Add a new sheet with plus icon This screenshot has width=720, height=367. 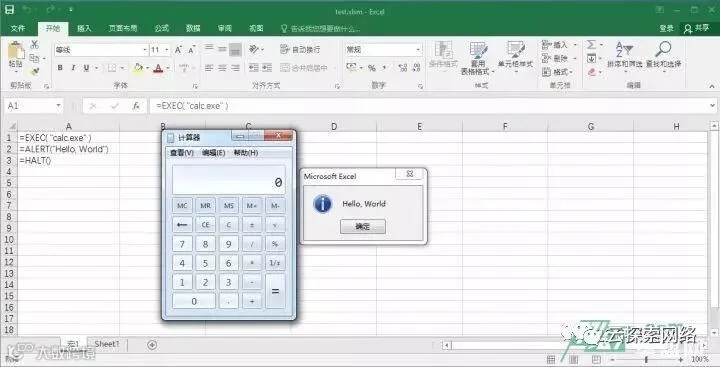pyautogui.click(x=152, y=344)
